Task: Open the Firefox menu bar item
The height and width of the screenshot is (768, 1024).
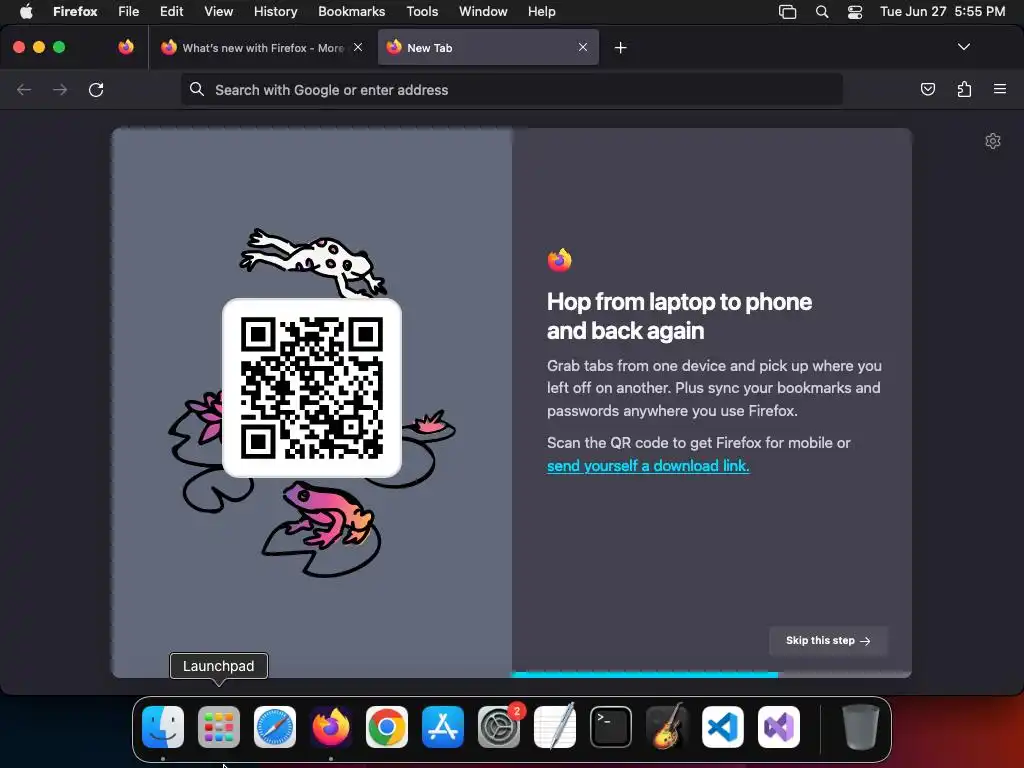Action: tap(75, 12)
